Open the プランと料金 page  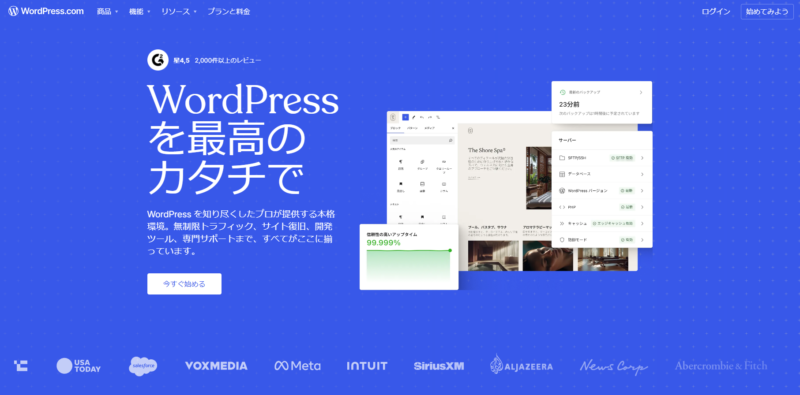click(x=229, y=11)
